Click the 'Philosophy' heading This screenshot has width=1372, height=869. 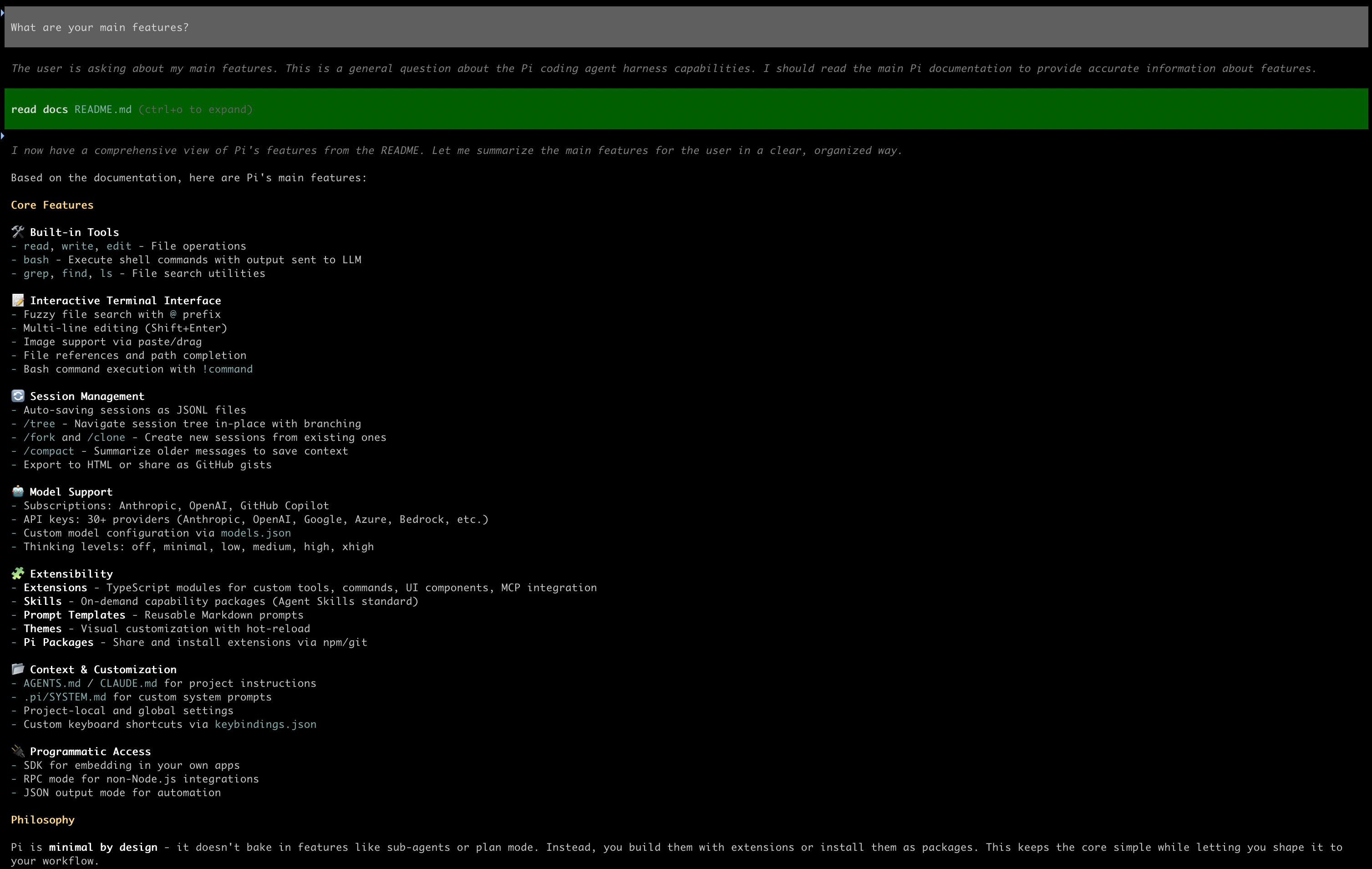43,820
